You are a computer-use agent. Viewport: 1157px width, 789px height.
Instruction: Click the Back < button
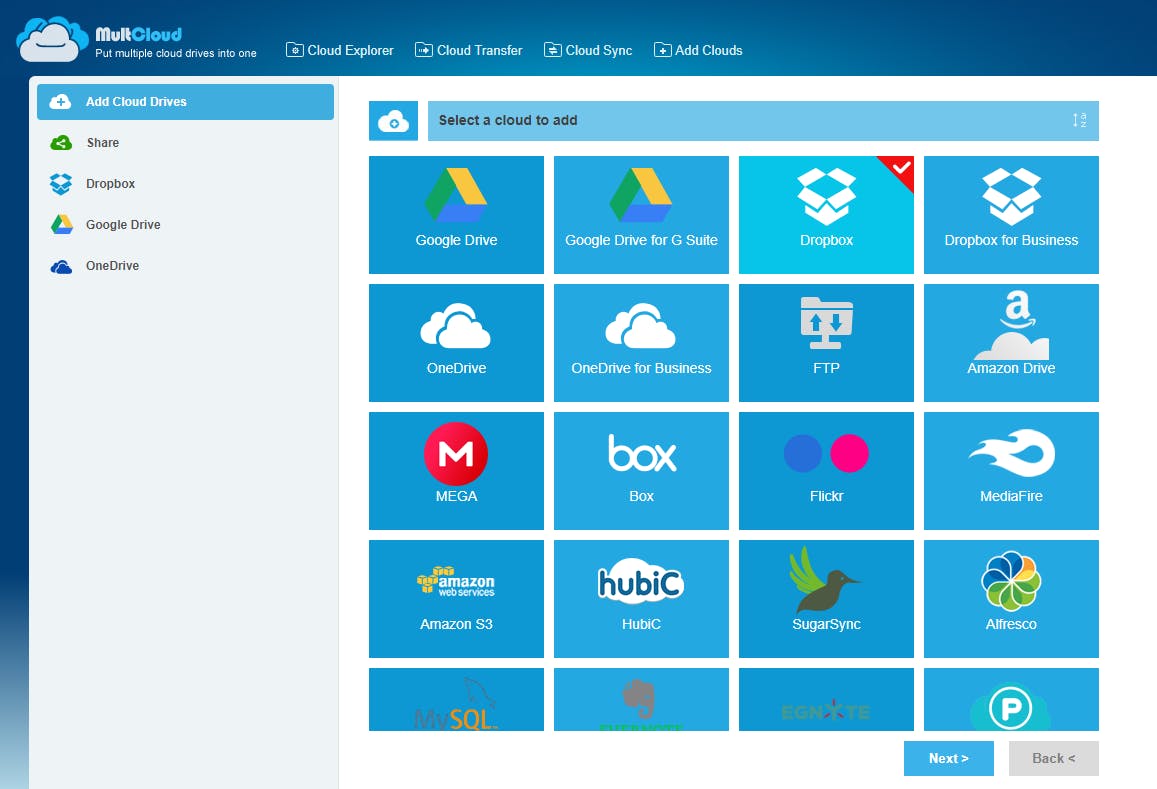(x=1054, y=758)
